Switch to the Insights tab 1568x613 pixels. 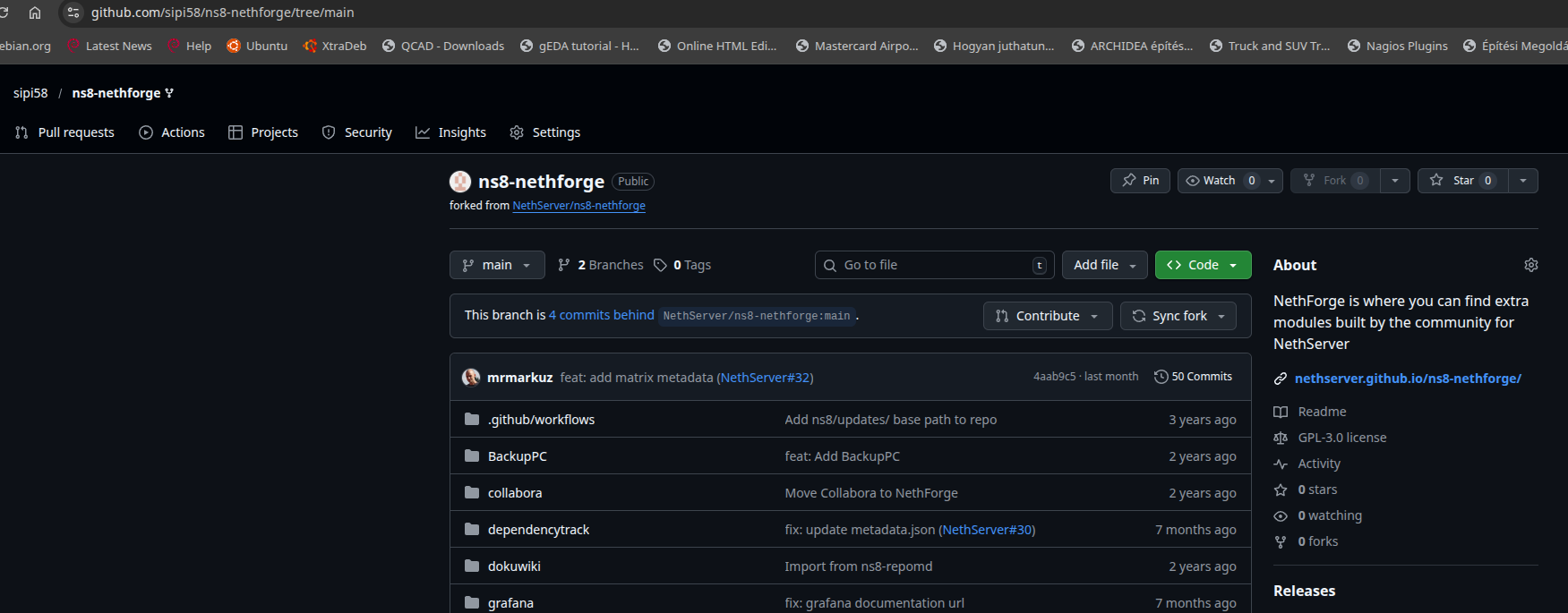point(450,132)
